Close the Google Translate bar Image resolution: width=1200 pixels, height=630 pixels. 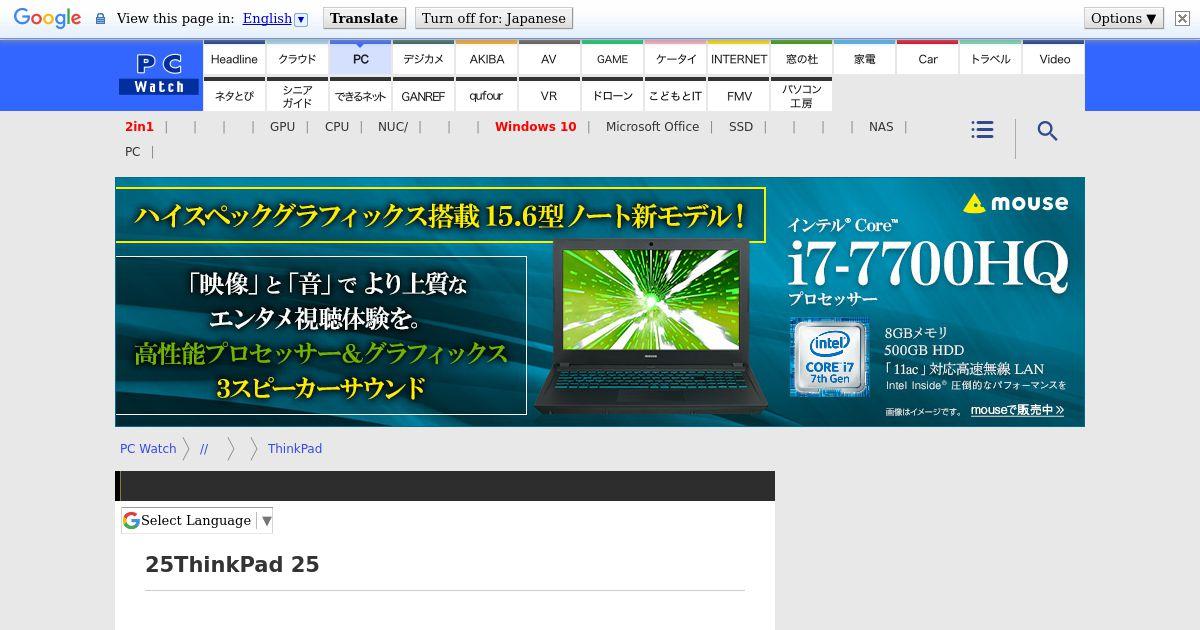pyautogui.click(x=1182, y=18)
